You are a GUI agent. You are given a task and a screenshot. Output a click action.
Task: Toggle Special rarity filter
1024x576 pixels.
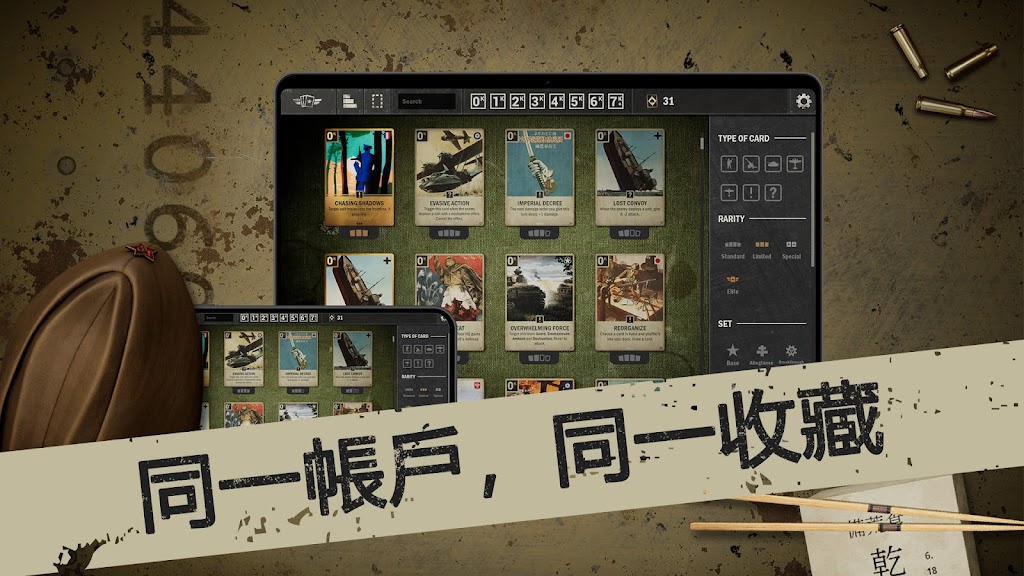click(791, 249)
